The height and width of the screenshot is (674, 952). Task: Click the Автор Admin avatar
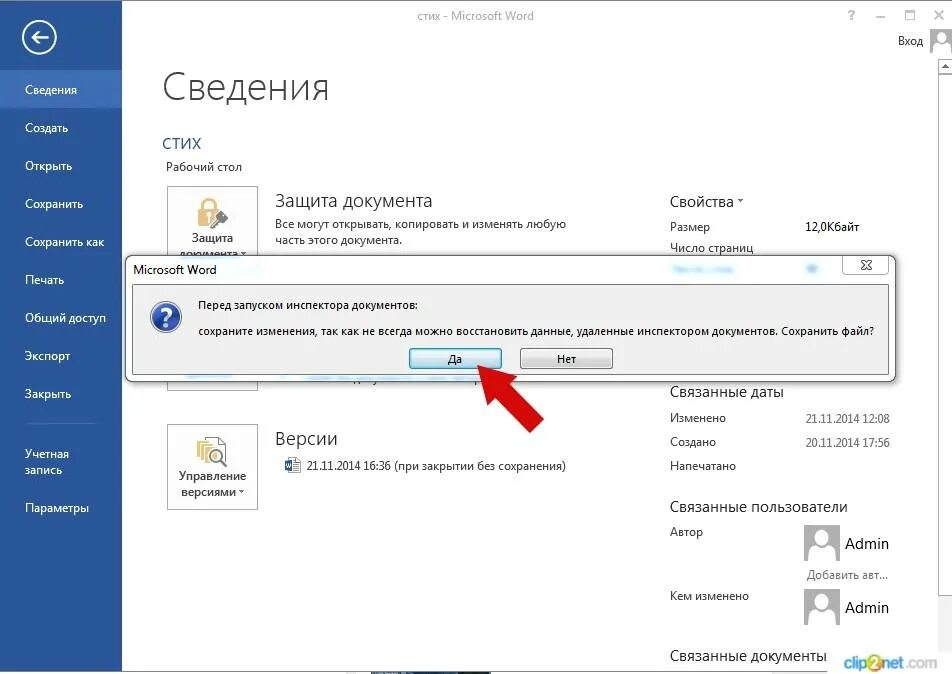tap(821, 543)
